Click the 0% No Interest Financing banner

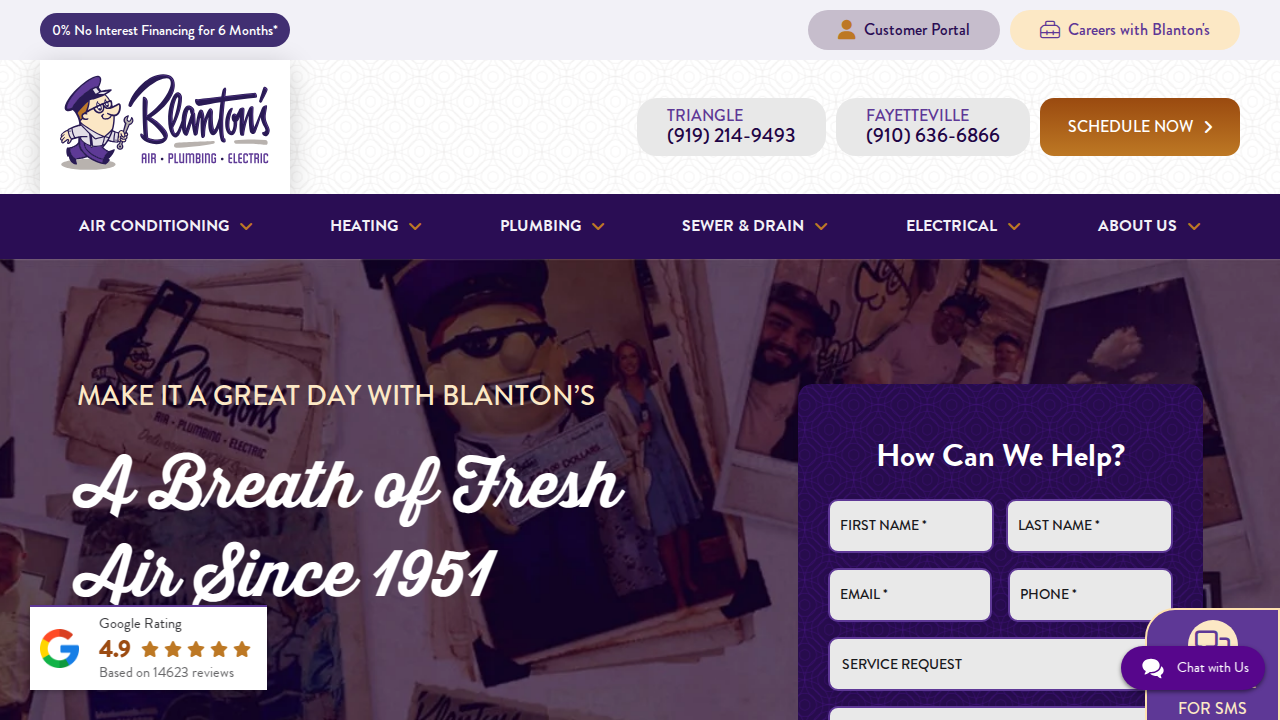[165, 30]
